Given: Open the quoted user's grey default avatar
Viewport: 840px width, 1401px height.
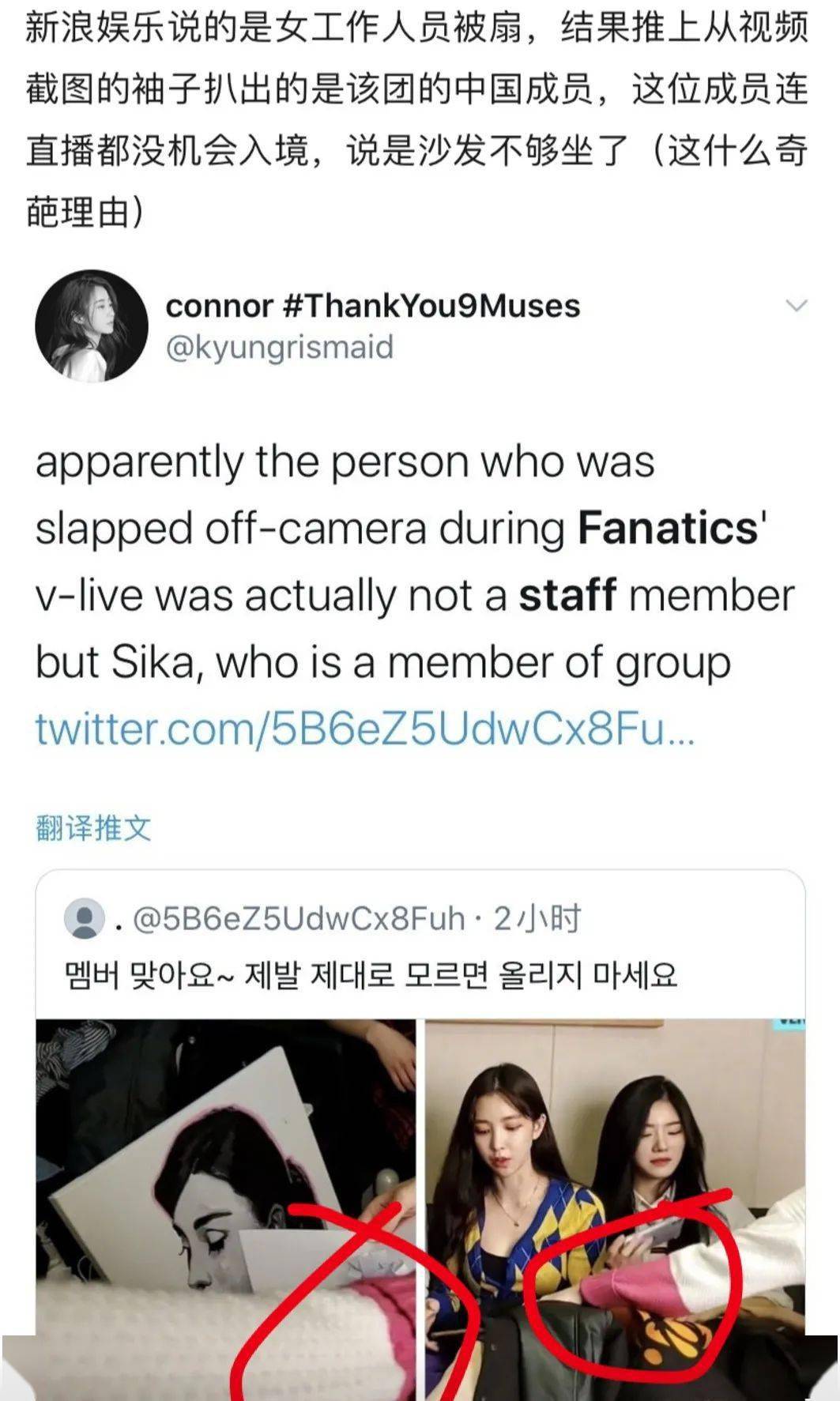Looking at the screenshot, I should pos(84,918).
